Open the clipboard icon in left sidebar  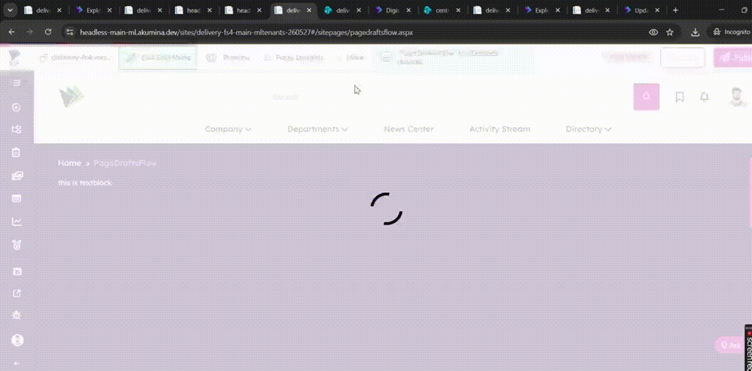tap(16, 152)
